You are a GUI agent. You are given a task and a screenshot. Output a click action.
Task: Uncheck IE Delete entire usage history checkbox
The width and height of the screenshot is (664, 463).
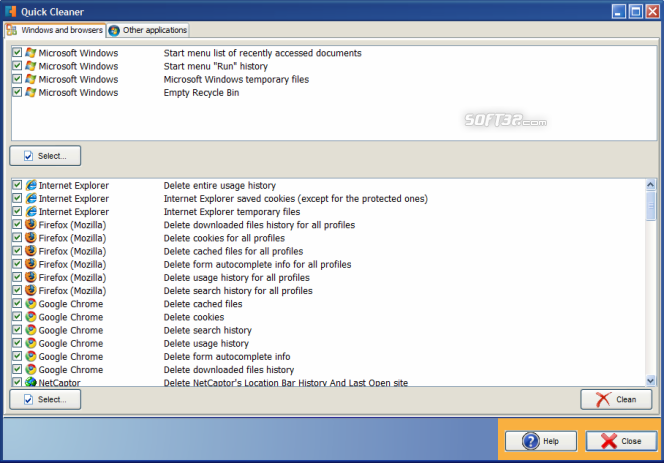coord(17,185)
